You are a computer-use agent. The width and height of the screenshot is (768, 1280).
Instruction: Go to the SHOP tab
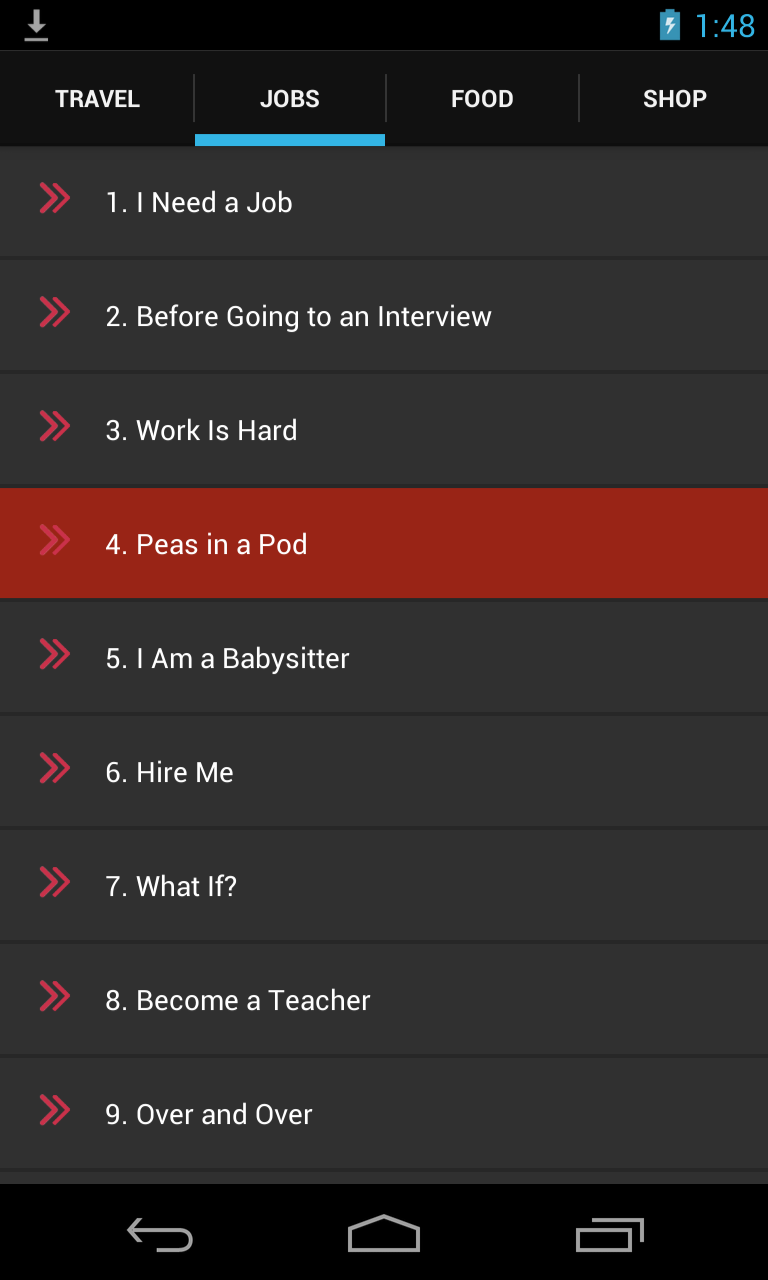pyautogui.click(x=674, y=99)
